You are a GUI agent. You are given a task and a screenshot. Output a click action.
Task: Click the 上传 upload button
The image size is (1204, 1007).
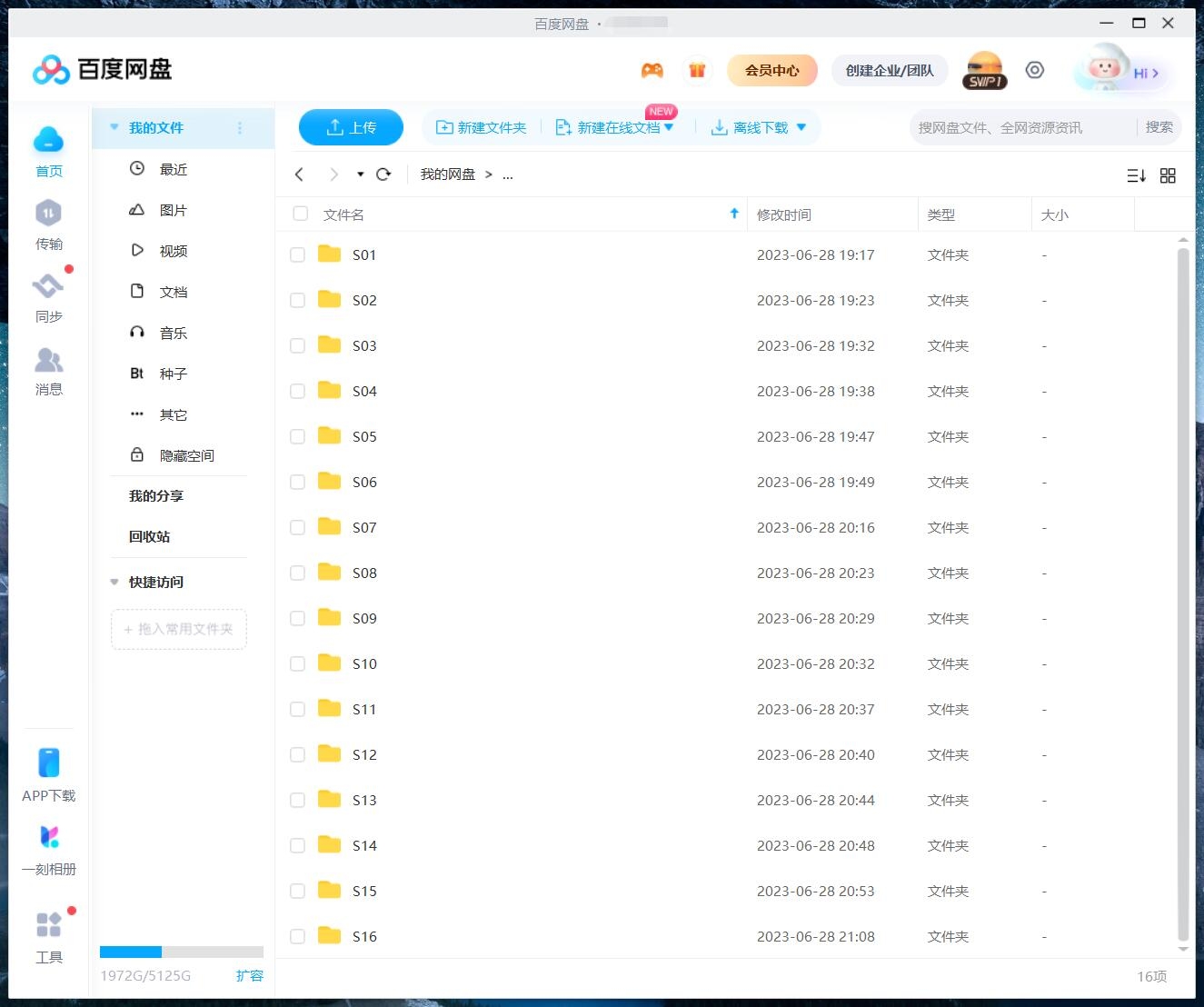click(351, 127)
